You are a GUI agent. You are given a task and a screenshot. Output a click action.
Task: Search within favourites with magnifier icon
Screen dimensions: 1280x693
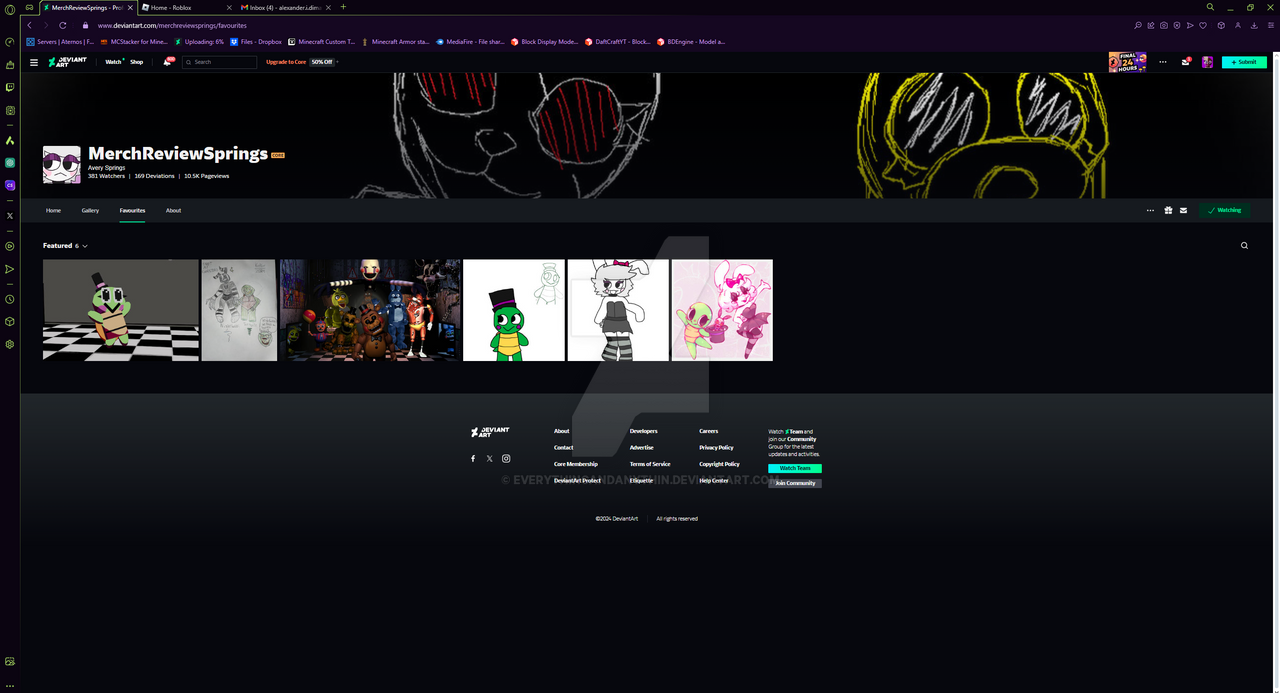point(1244,245)
